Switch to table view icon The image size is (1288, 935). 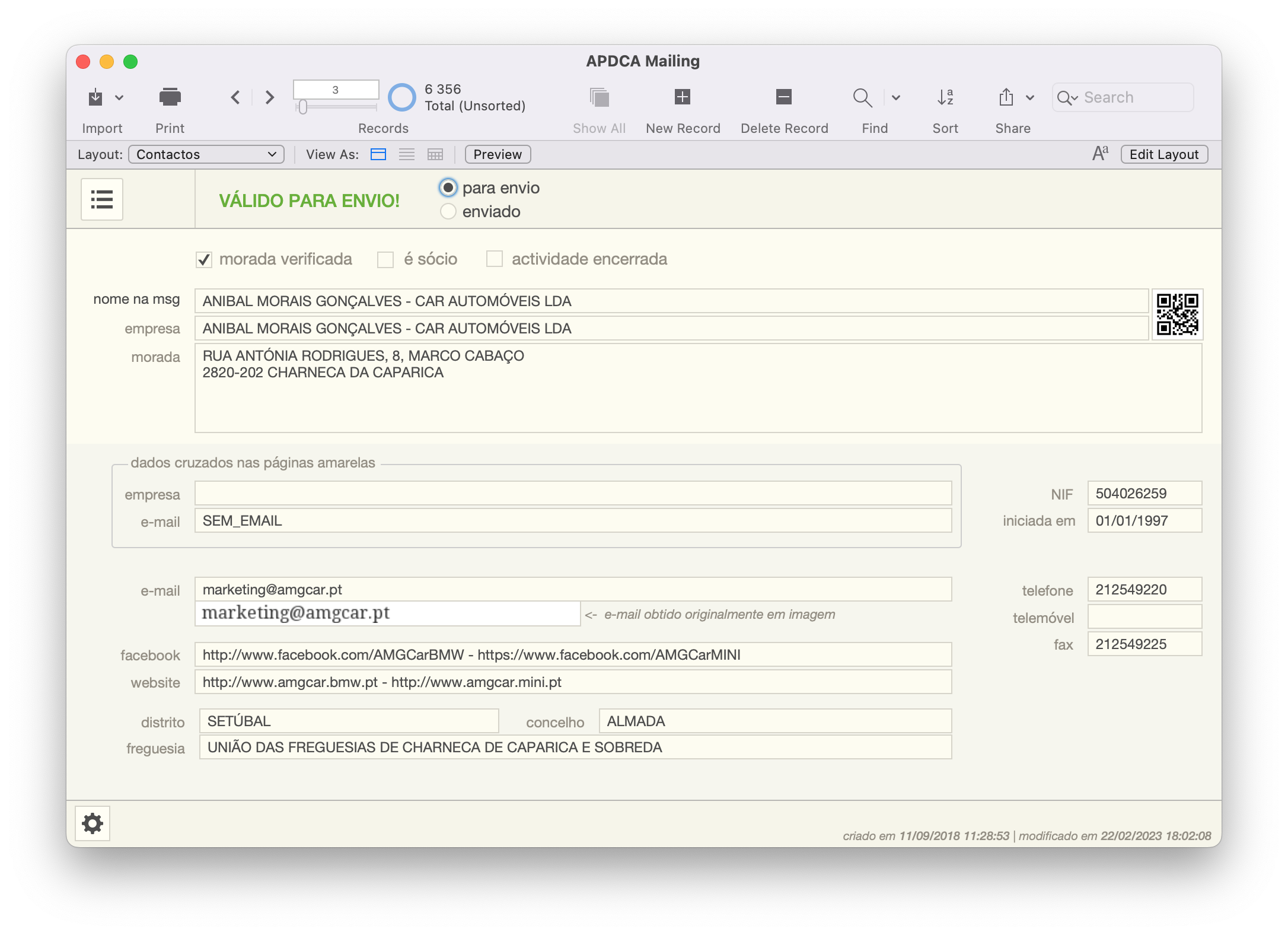[x=435, y=154]
